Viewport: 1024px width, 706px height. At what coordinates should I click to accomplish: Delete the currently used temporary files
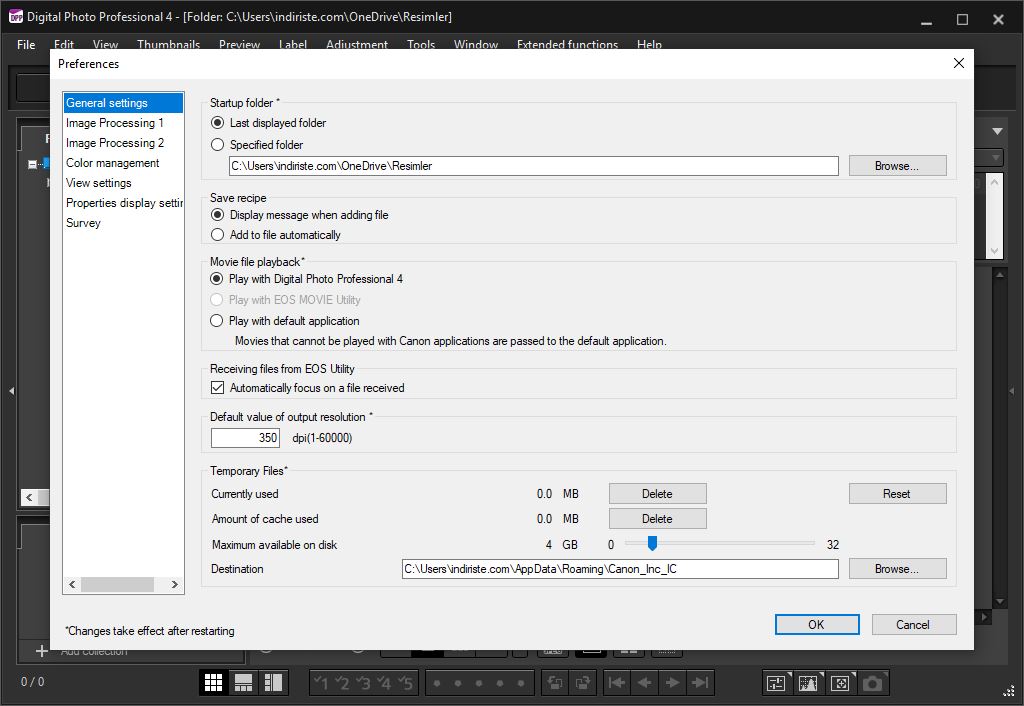658,494
